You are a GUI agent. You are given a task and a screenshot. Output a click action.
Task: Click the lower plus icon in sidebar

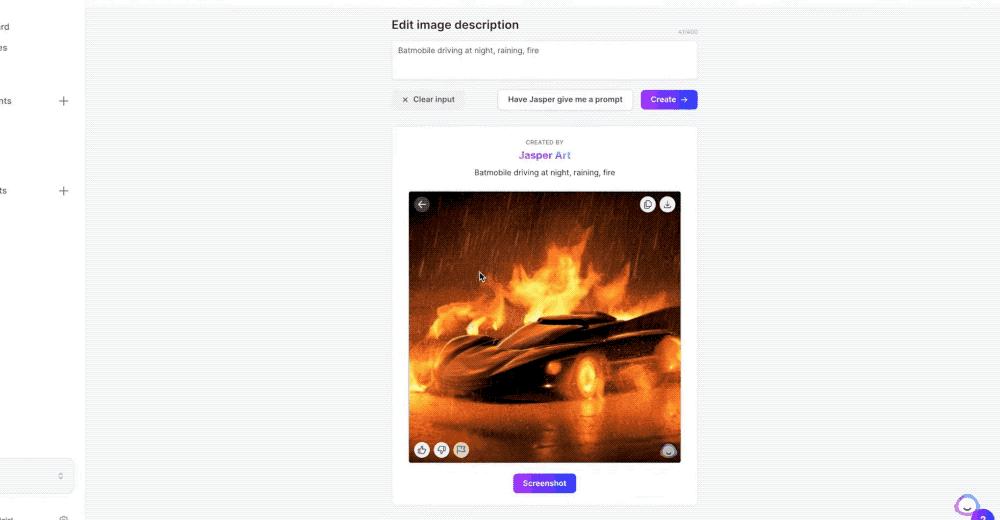63,191
